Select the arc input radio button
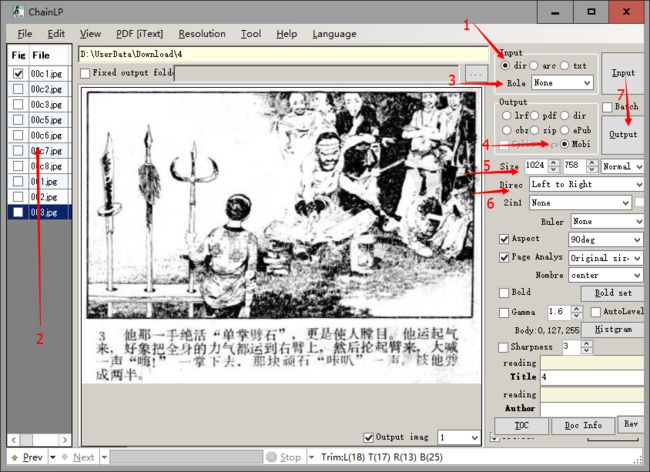The height and width of the screenshot is (472, 650). pyautogui.click(x=534, y=65)
